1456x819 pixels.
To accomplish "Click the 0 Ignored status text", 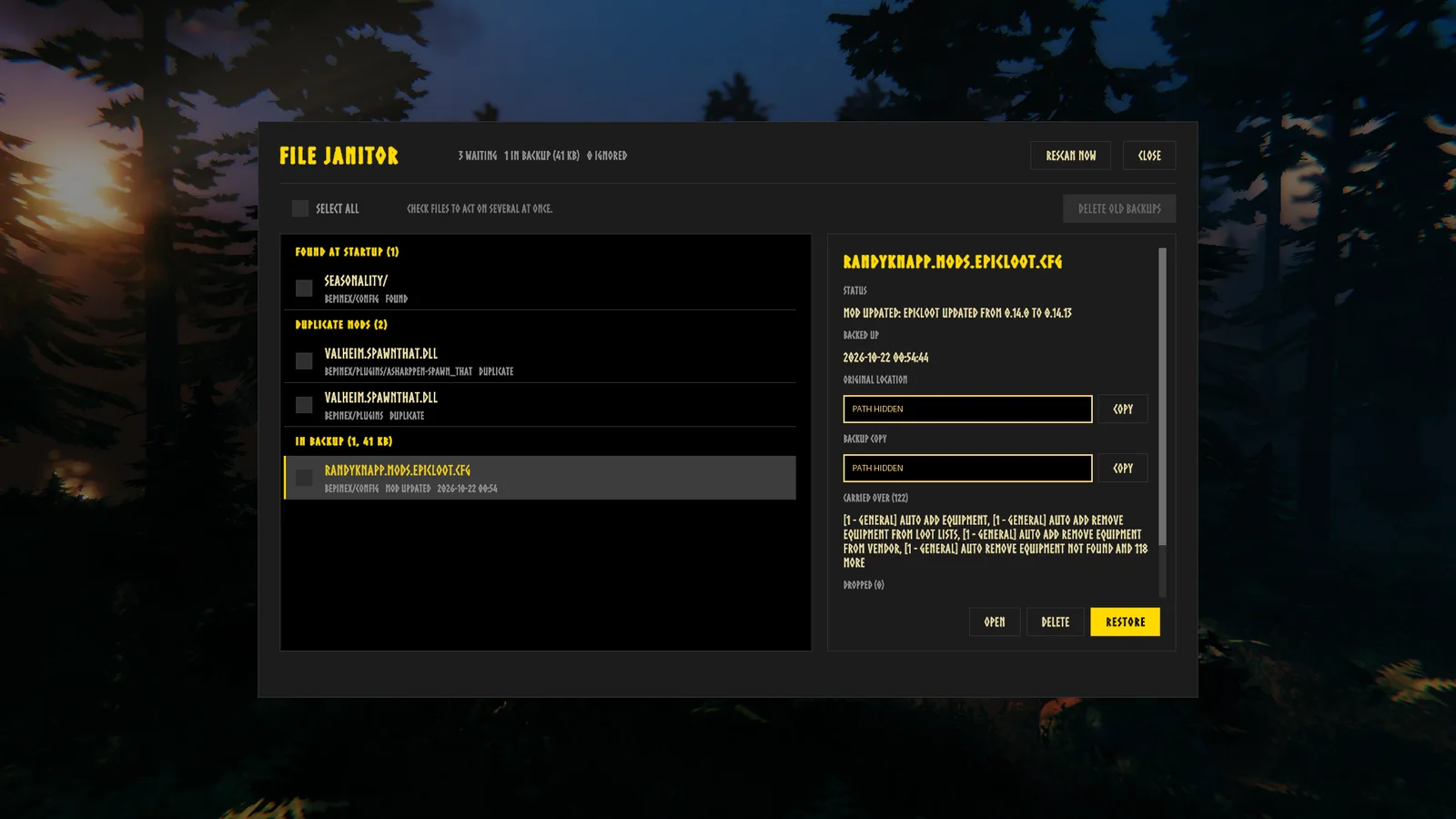I will pyautogui.click(x=607, y=156).
